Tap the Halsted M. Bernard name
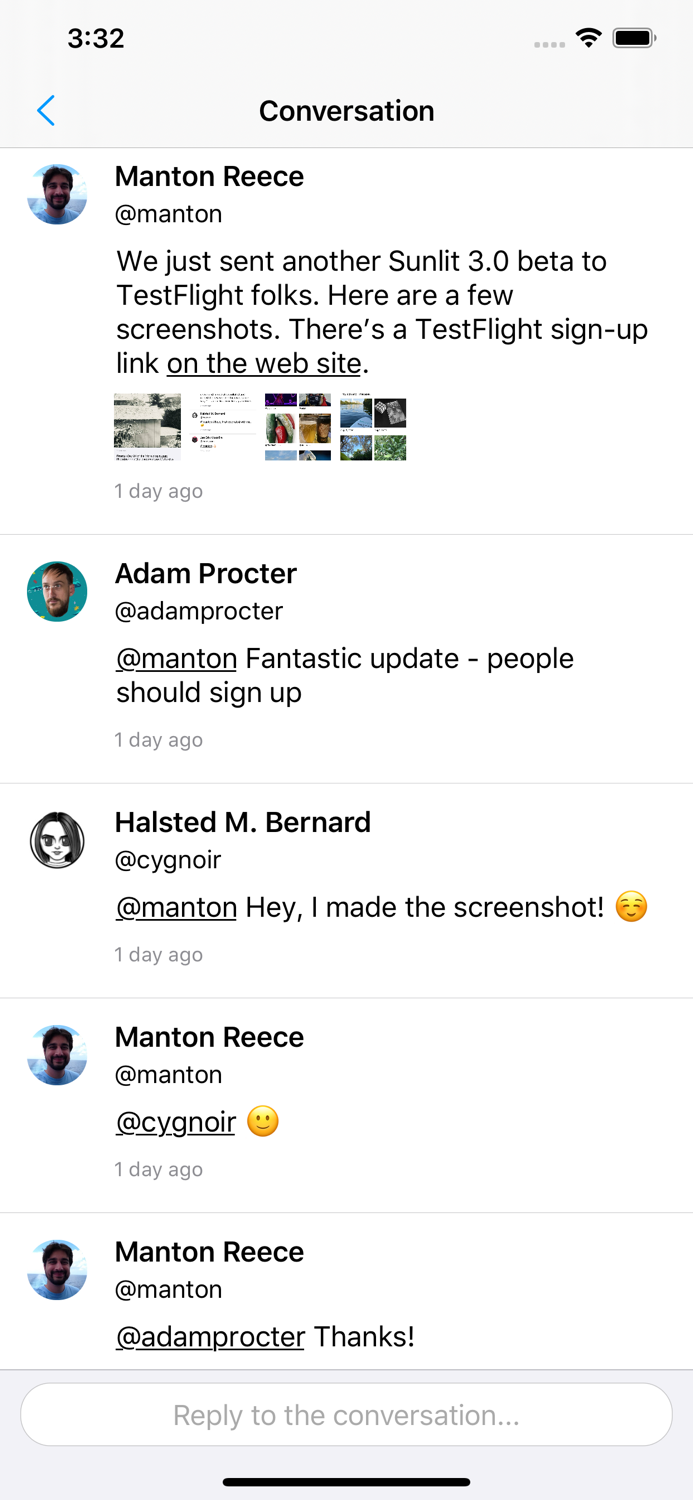The height and width of the screenshot is (1500, 693). click(x=243, y=823)
